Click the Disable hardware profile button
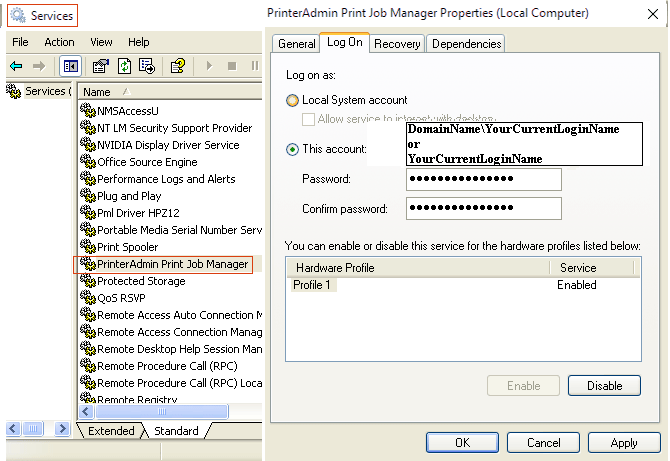This screenshot has width=670, height=461. [x=604, y=386]
